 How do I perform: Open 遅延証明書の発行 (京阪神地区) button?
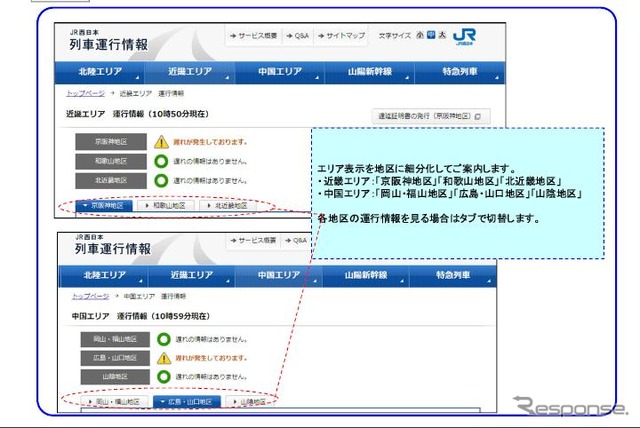431,116
